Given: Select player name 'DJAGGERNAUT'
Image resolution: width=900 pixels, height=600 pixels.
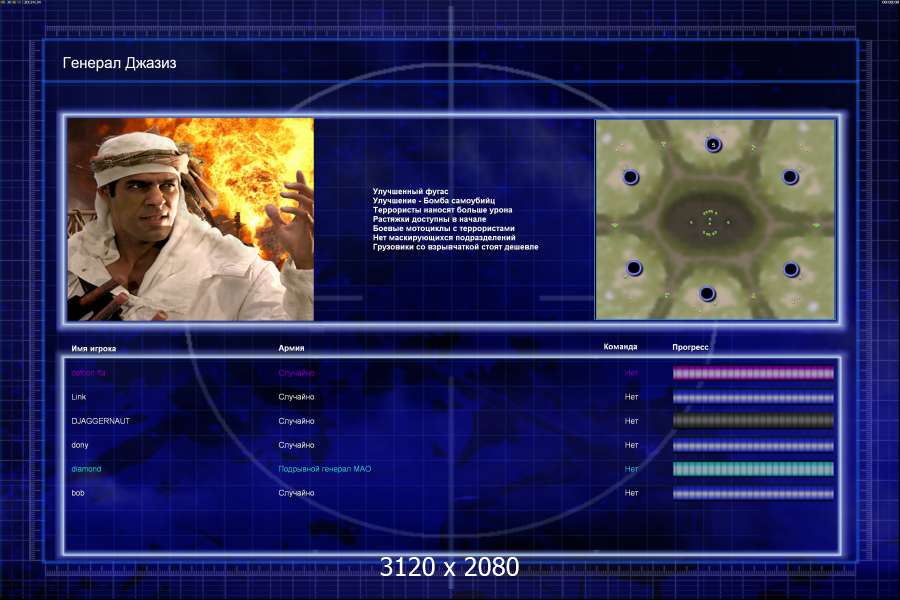Looking at the screenshot, I should pyautogui.click(x=100, y=421).
